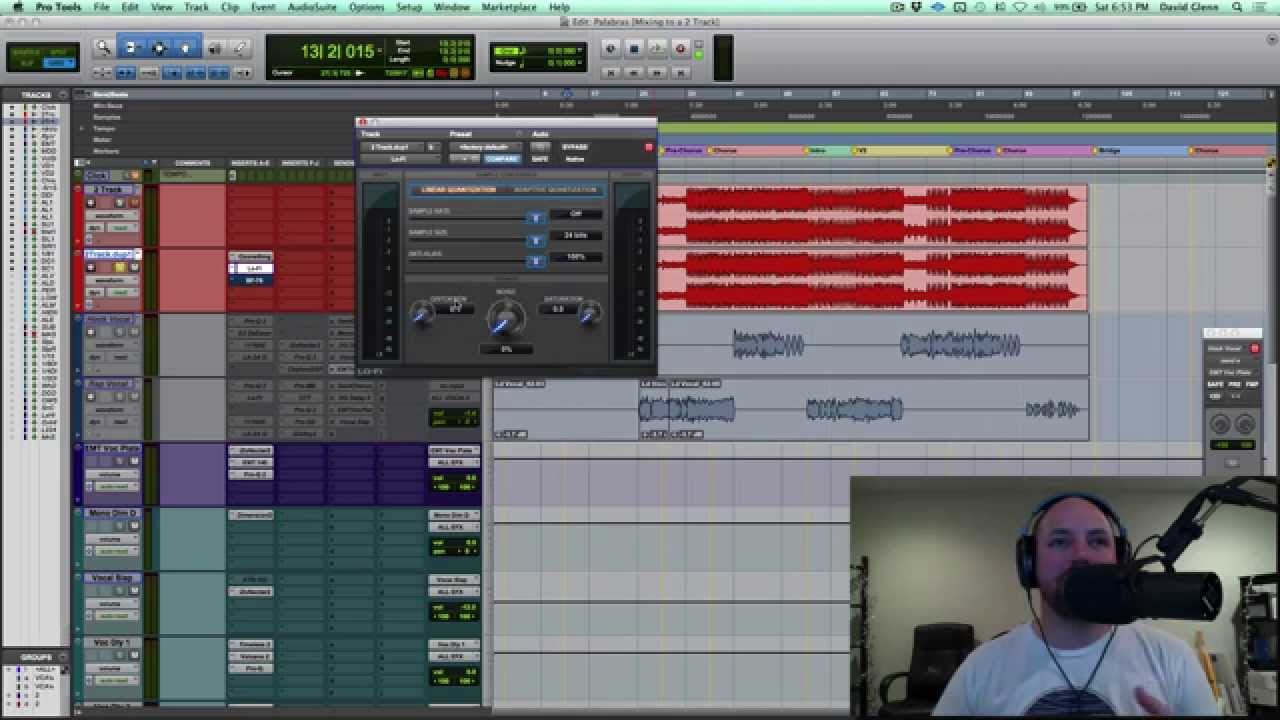Open the Marketplace menu
The image size is (1280, 720).
(x=508, y=7)
